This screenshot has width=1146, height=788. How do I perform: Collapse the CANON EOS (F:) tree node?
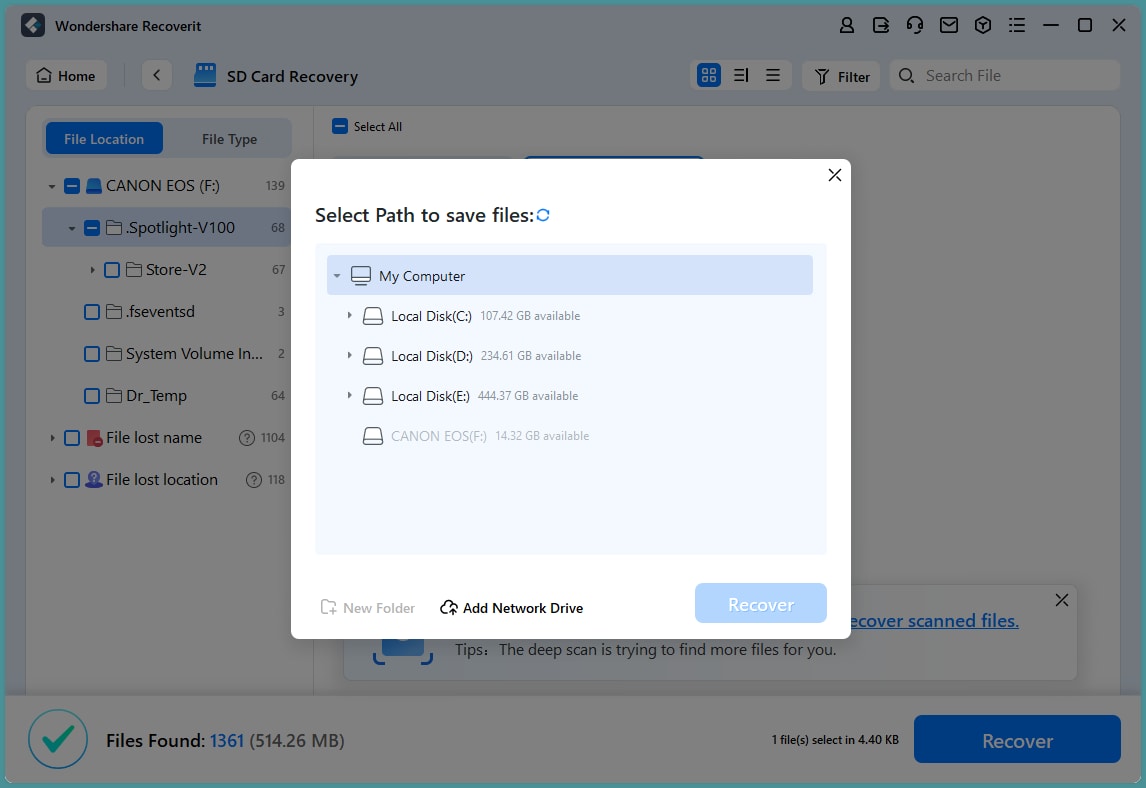pyautogui.click(x=51, y=186)
